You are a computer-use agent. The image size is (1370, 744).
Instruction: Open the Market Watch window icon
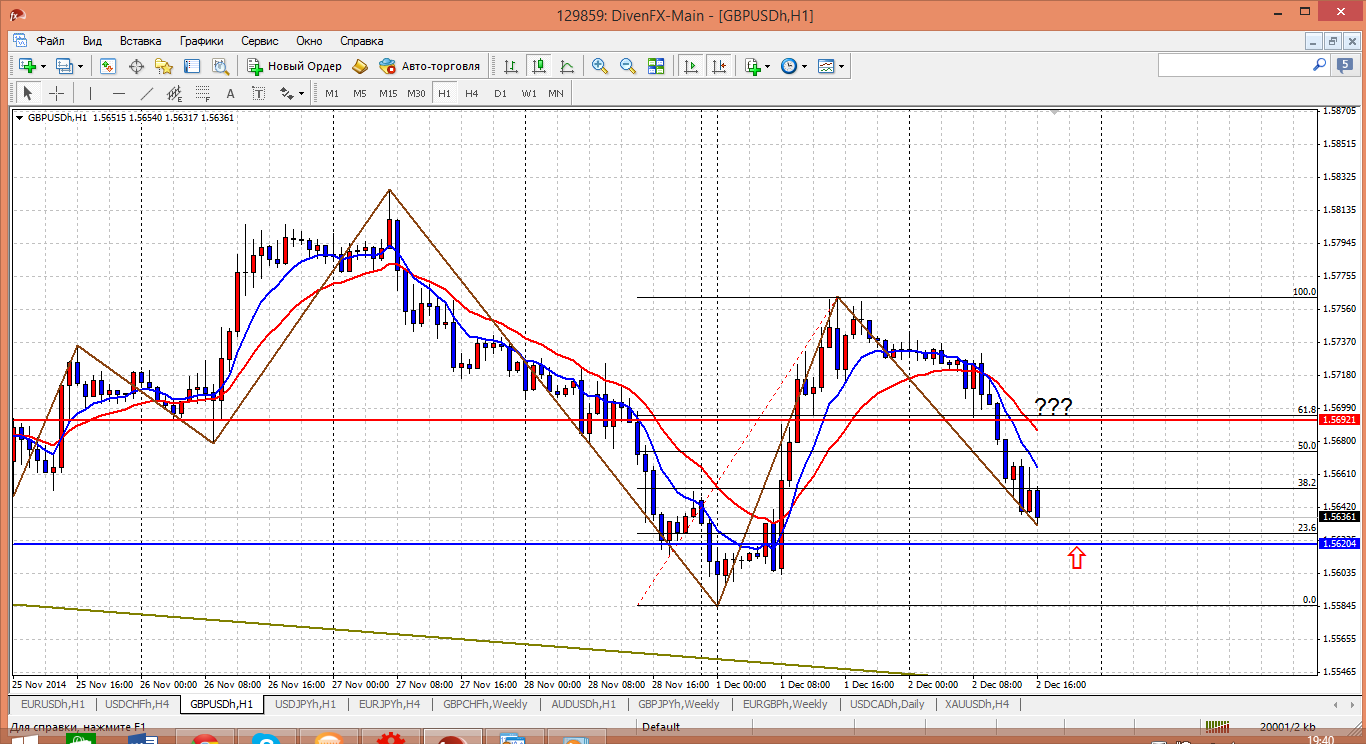coord(108,66)
